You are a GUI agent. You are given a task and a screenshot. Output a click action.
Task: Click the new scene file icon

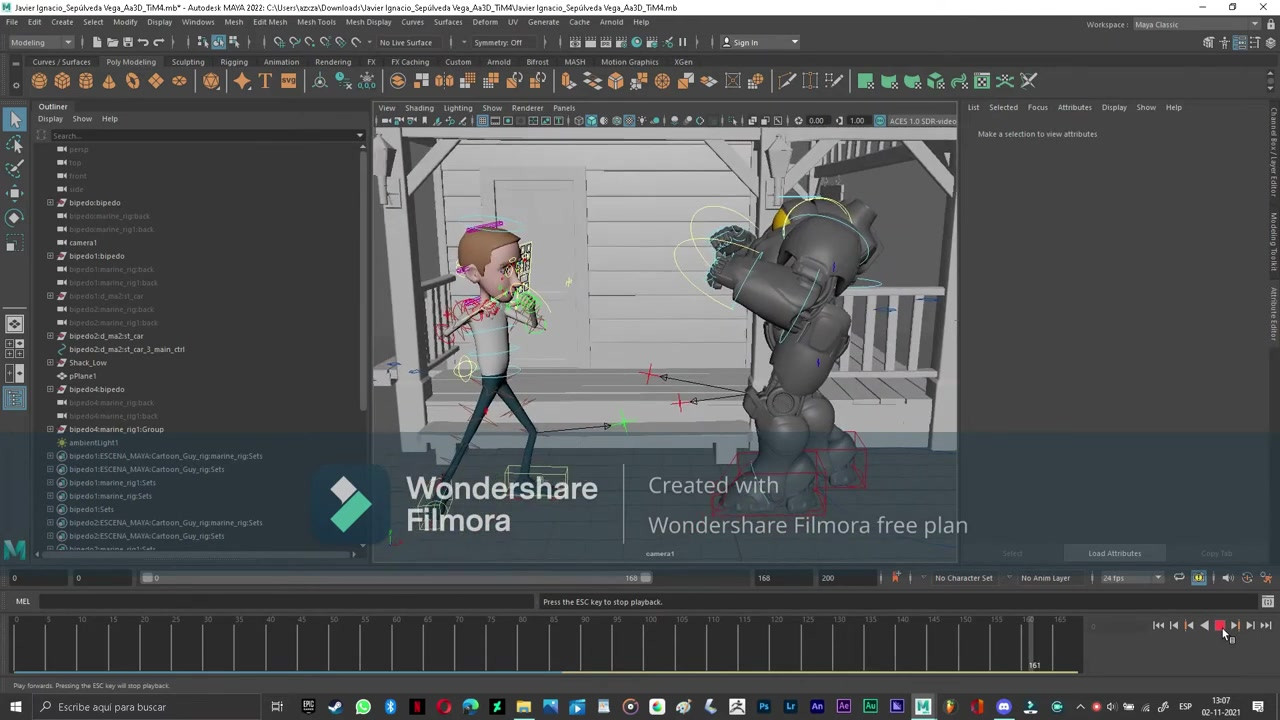point(97,42)
